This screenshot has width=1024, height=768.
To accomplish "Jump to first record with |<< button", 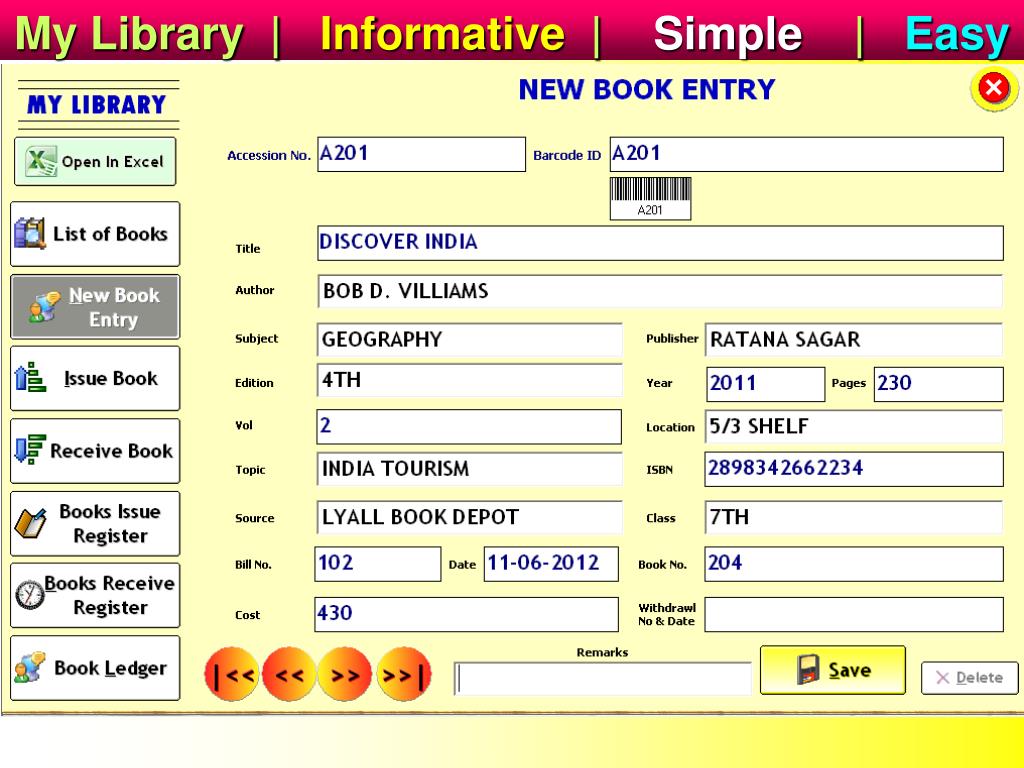I will point(232,674).
